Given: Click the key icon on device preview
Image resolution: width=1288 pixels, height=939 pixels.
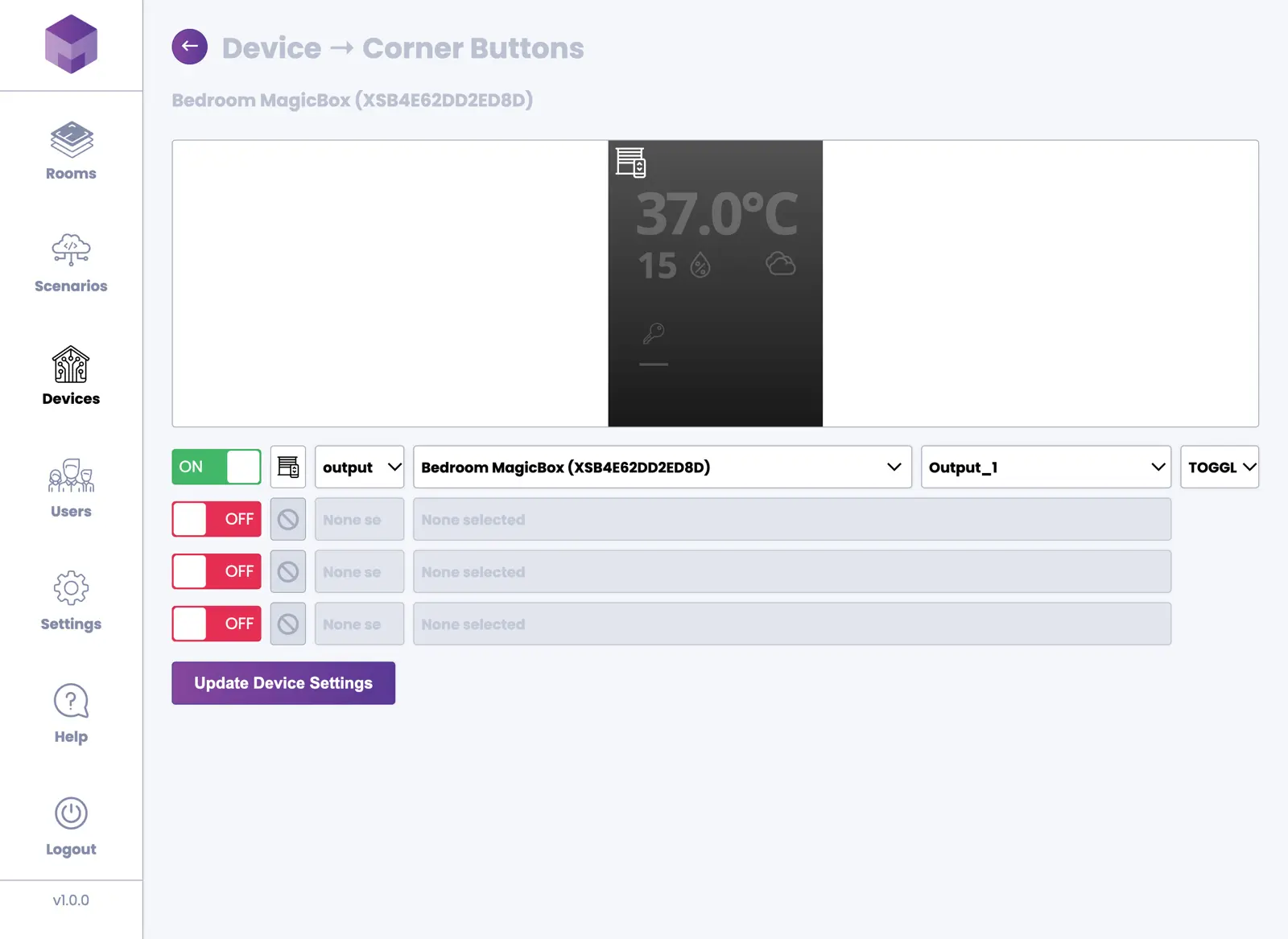Looking at the screenshot, I should (654, 332).
